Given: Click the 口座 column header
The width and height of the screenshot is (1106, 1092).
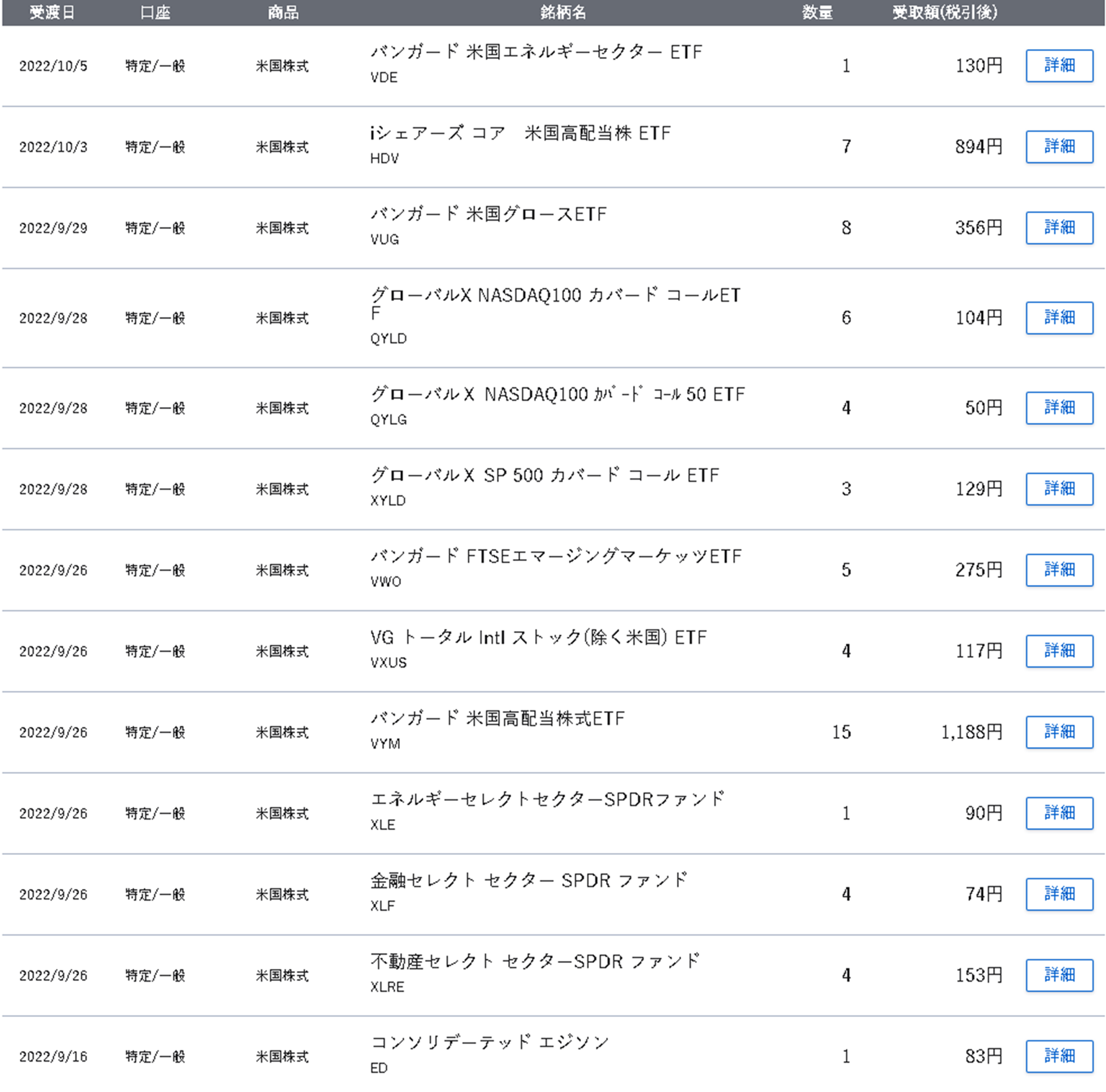Looking at the screenshot, I should point(155,12).
